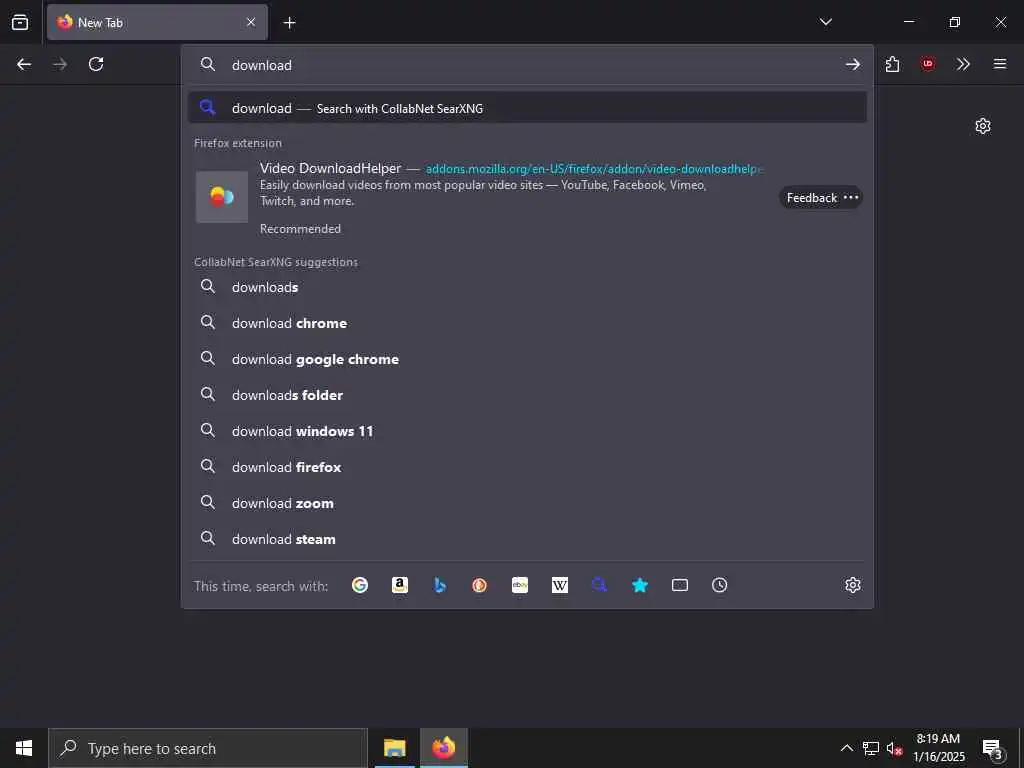Select Search with CollabNet SearXNG result
Screen dimensions: 1024x768
click(x=527, y=108)
